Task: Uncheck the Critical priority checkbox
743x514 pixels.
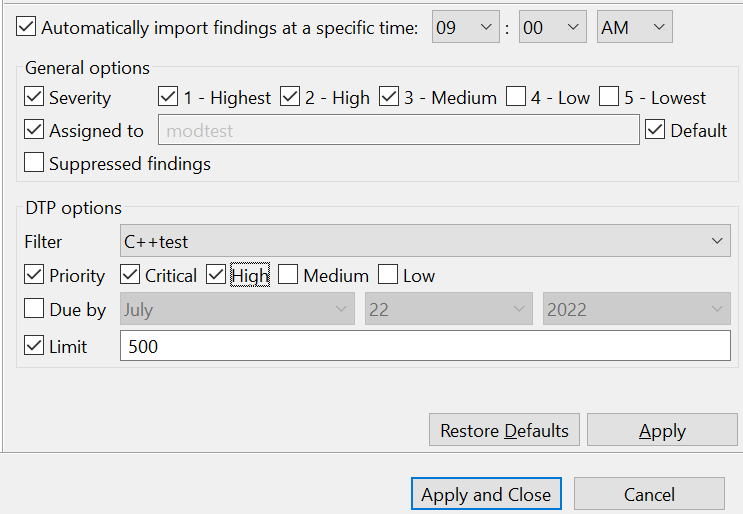Action: click(130, 275)
